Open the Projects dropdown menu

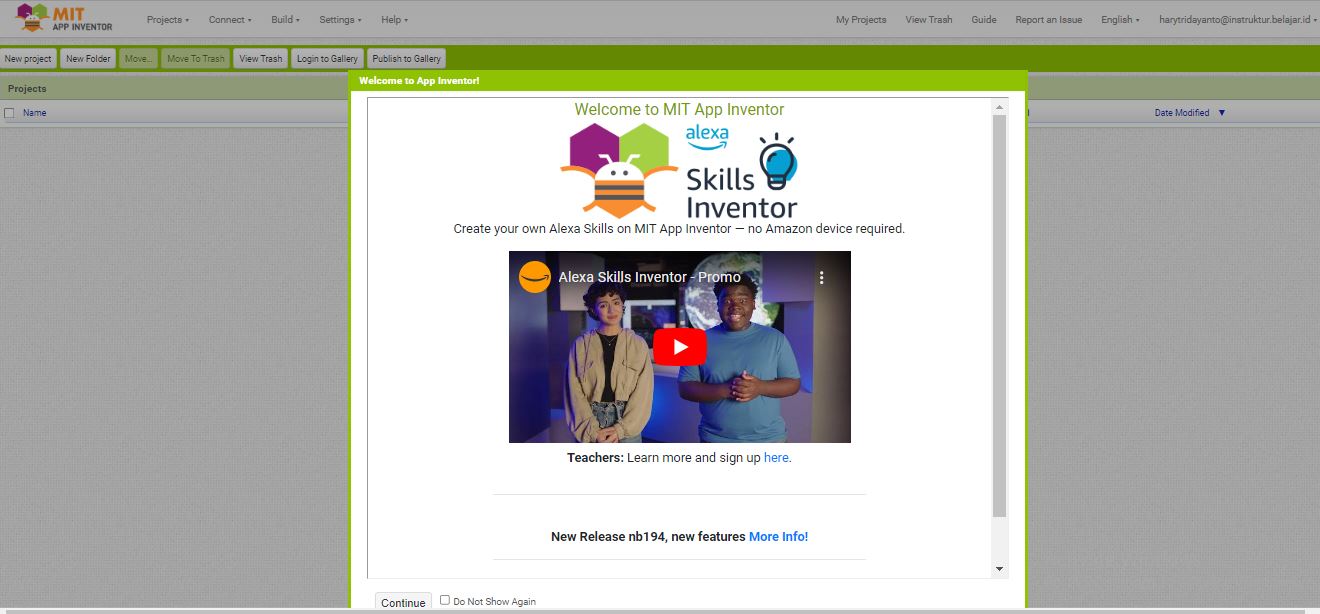click(166, 19)
